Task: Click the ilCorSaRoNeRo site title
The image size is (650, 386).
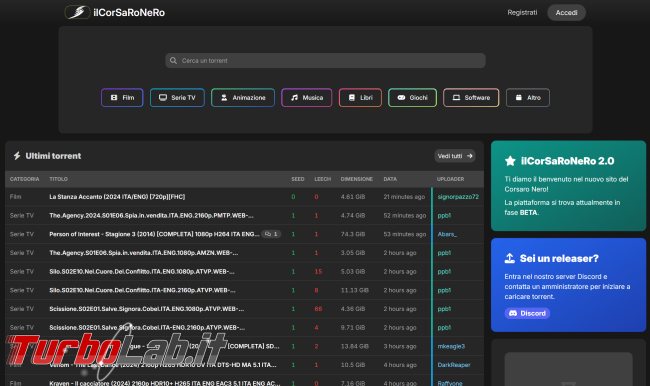Action: [x=129, y=12]
